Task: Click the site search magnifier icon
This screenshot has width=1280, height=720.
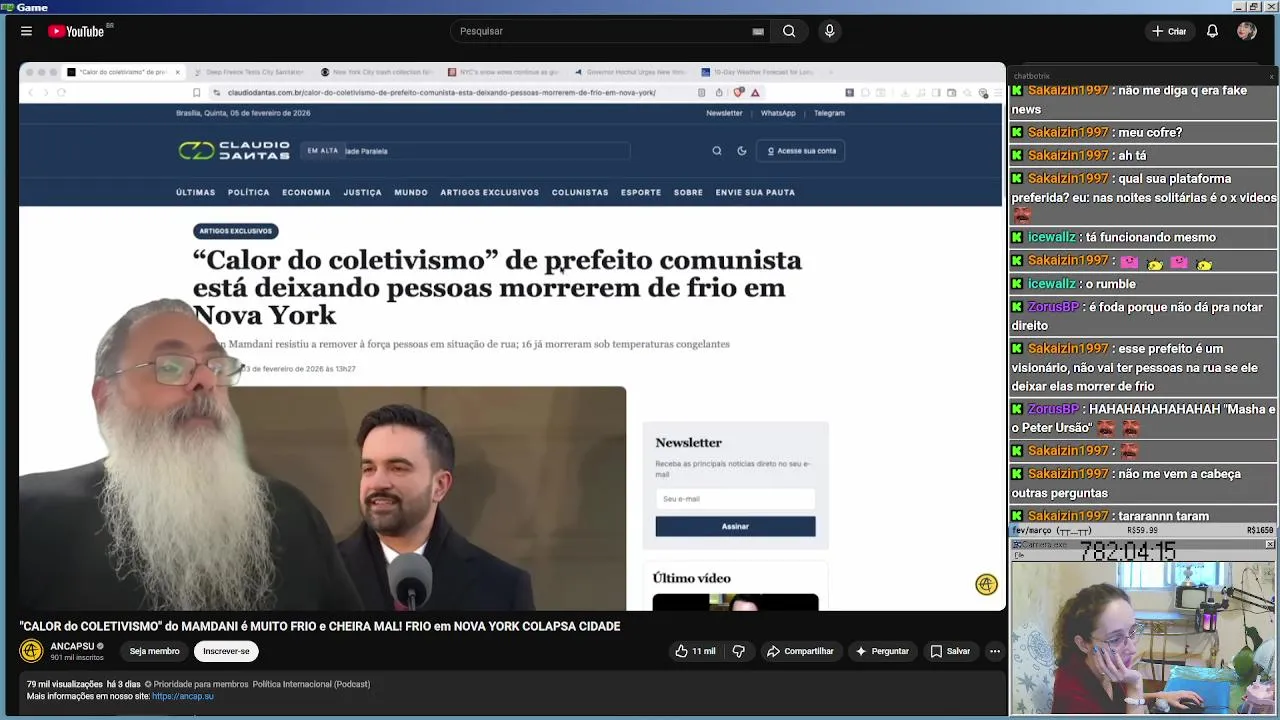Action: coord(717,151)
